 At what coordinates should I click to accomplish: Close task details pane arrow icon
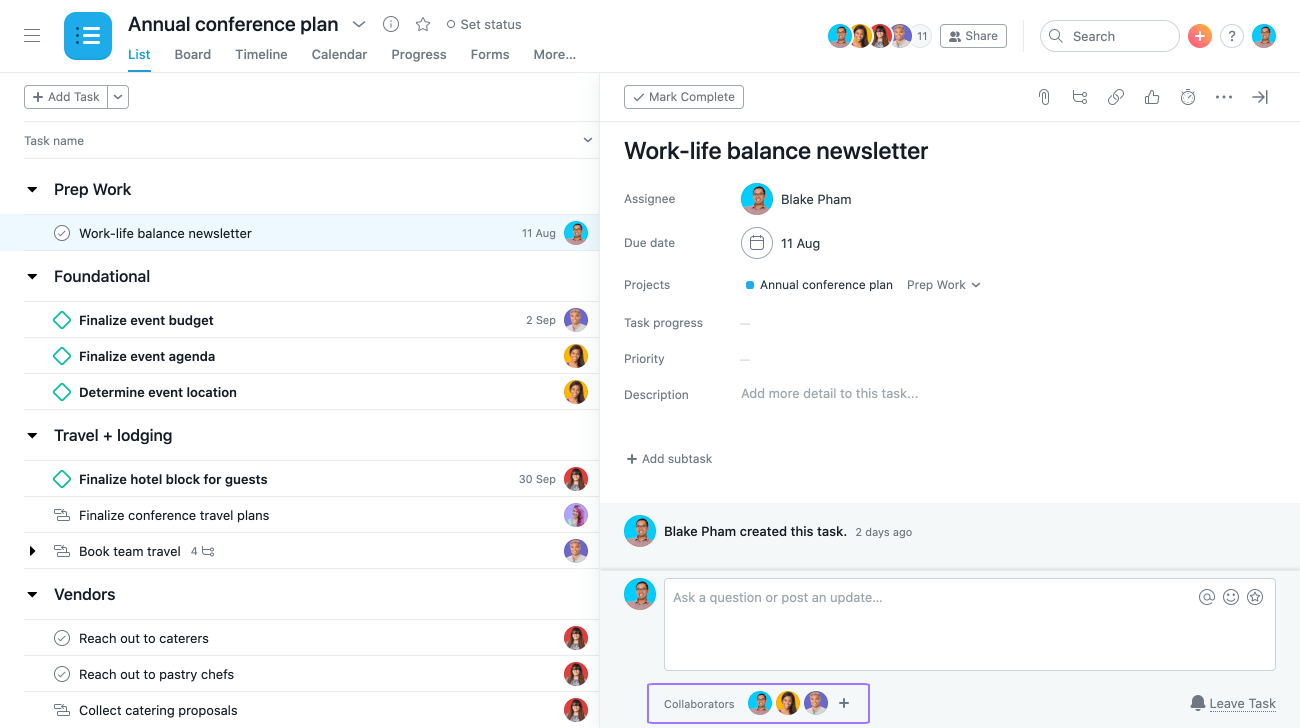1260,97
